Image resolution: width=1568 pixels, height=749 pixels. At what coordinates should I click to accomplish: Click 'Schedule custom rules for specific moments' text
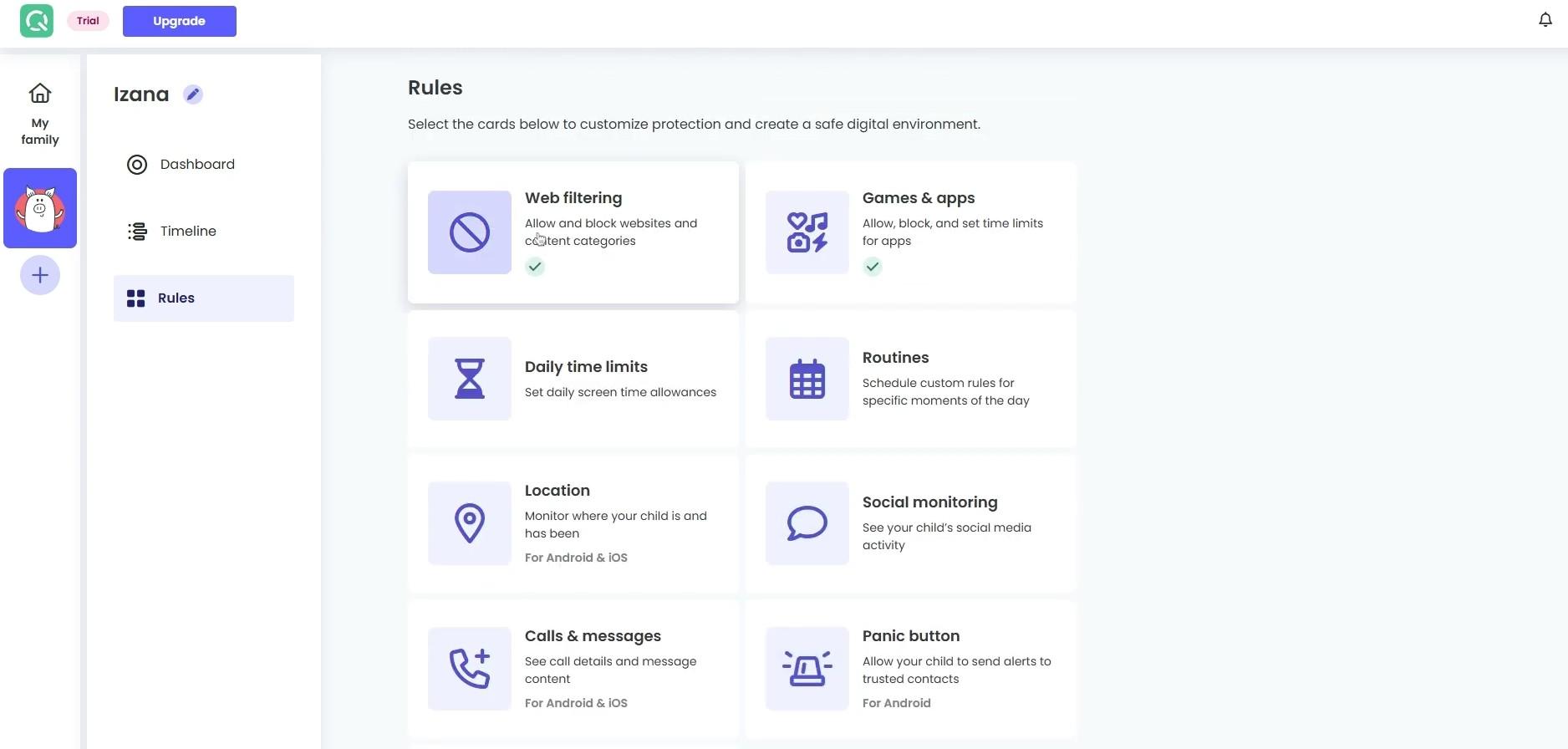[x=946, y=391]
